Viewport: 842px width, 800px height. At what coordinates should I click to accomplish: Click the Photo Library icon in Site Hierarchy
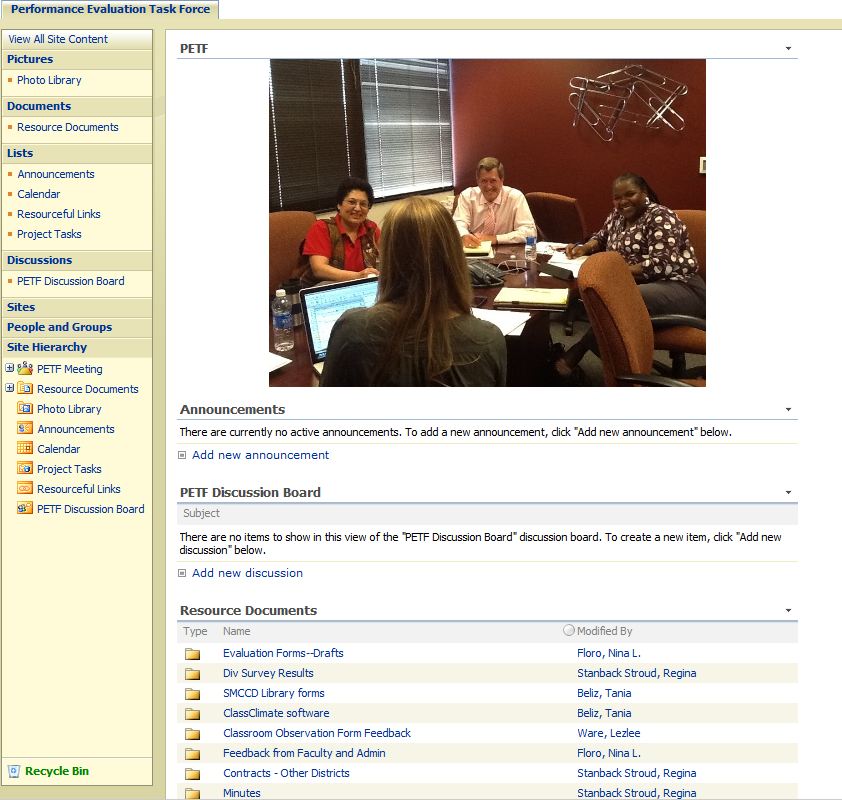pos(25,409)
